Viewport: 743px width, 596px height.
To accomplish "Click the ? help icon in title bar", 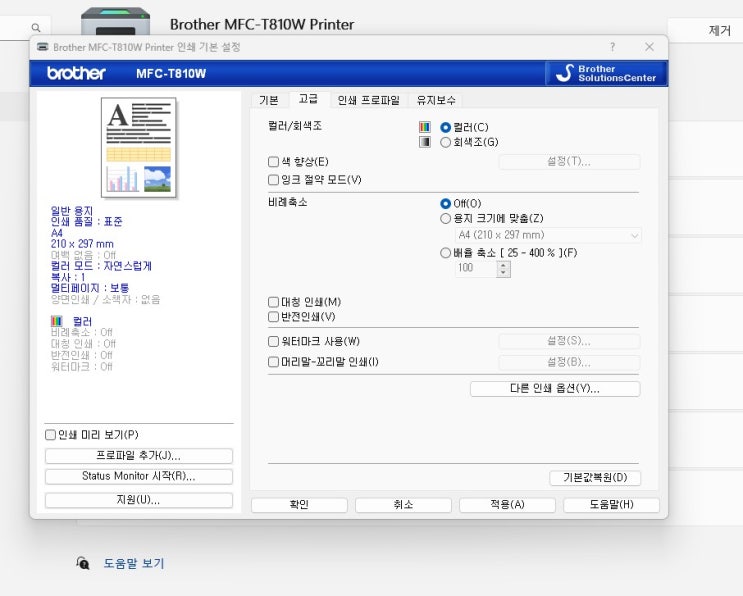I will 613,47.
